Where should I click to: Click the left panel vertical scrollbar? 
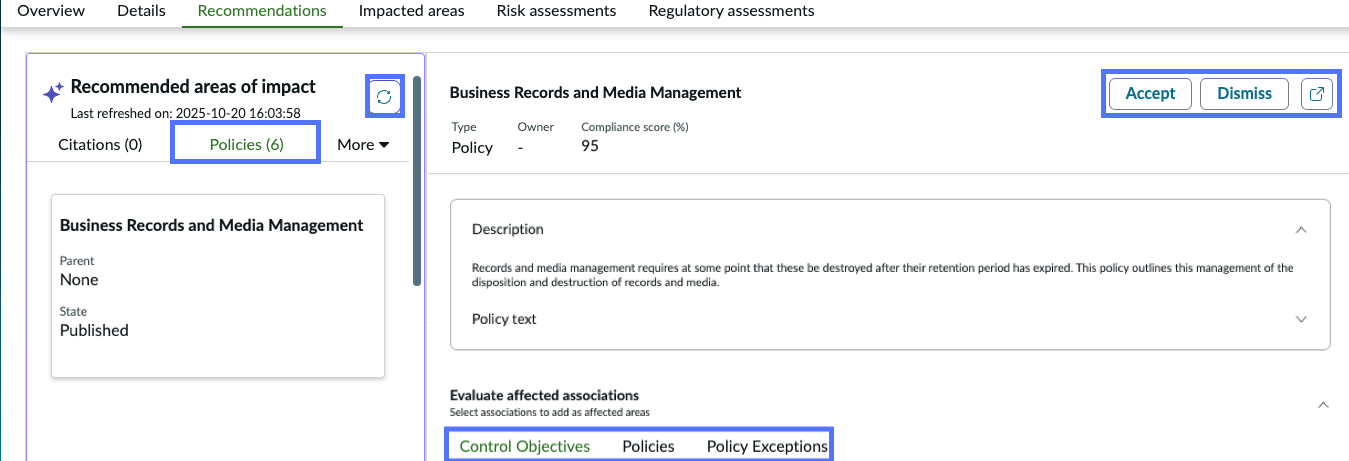pos(417,182)
